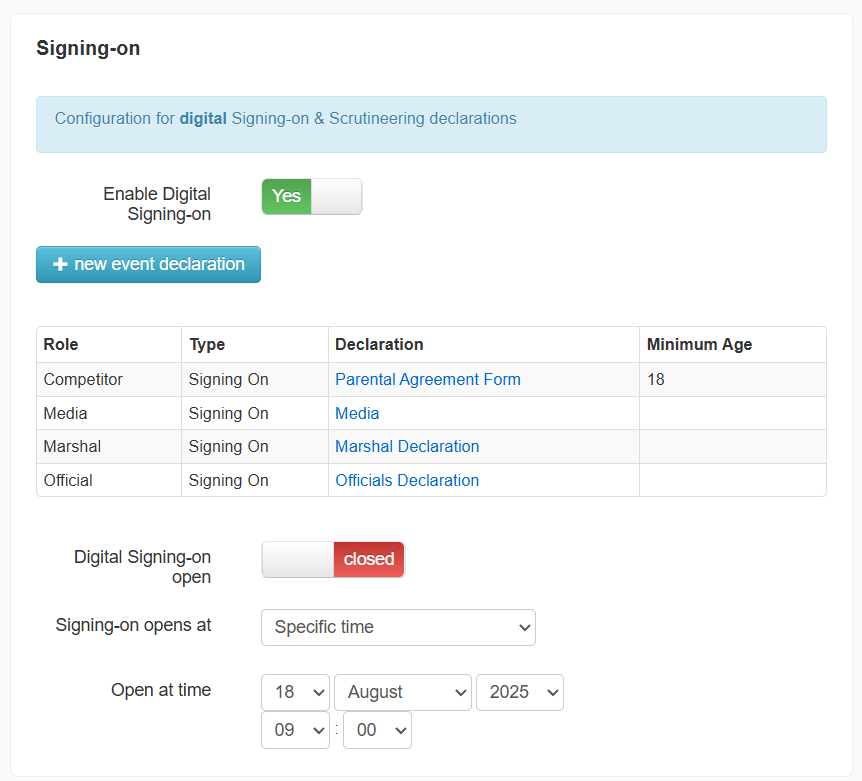Open Parental Agreement Form link

(x=427, y=380)
